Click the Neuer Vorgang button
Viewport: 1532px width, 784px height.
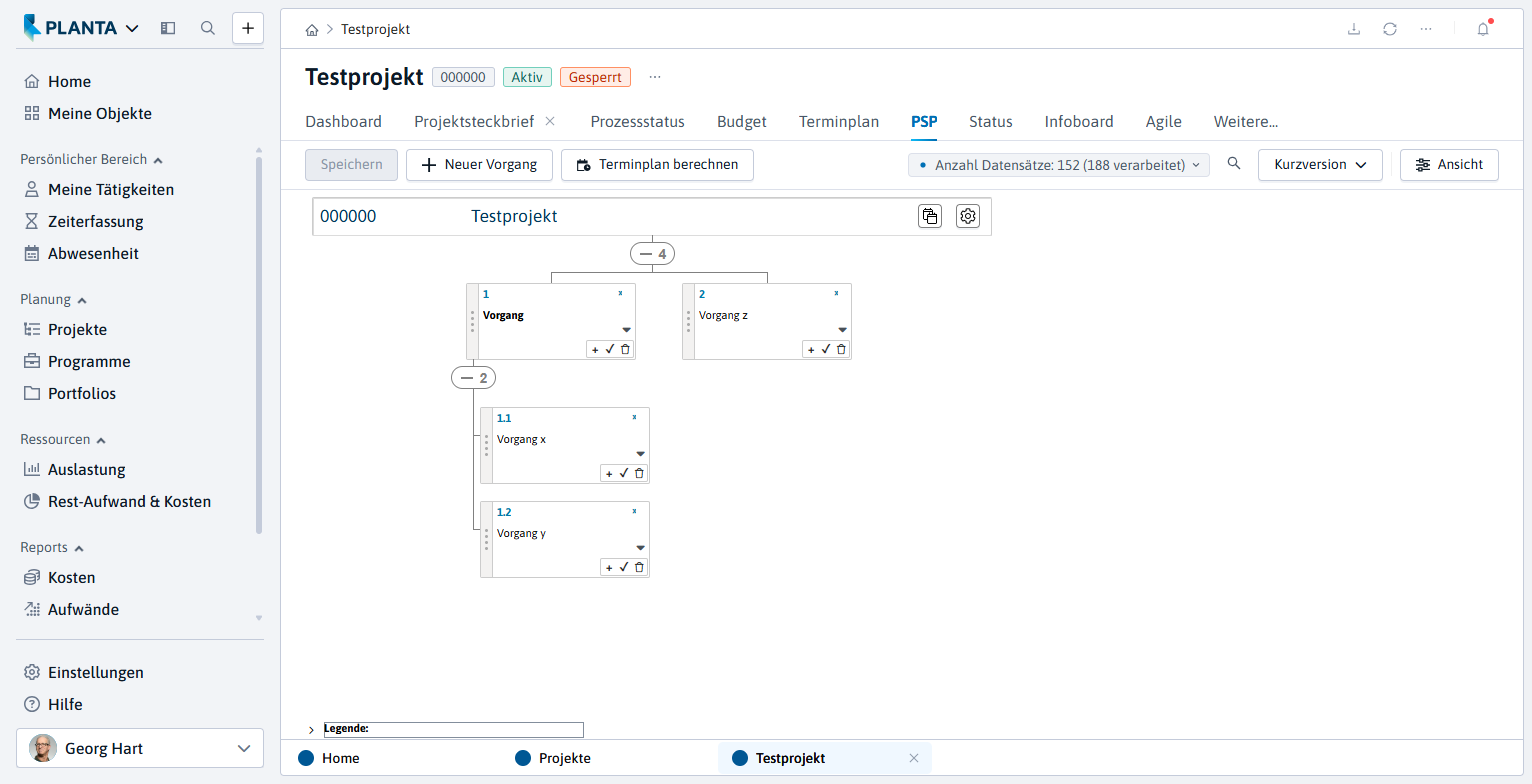pyautogui.click(x=480, y=165)
